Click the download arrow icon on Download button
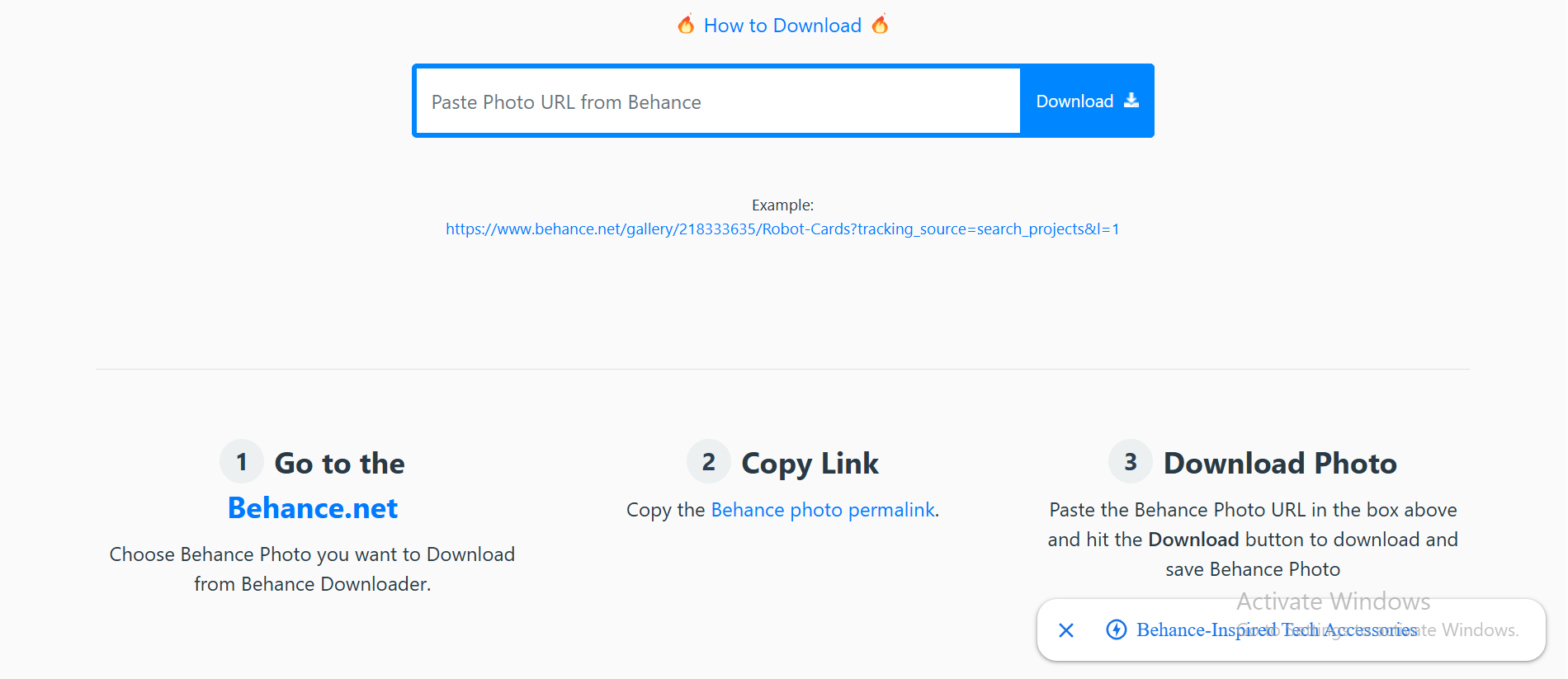The height and width of the screenshot is (679, 1568). tap(1131, 100)
